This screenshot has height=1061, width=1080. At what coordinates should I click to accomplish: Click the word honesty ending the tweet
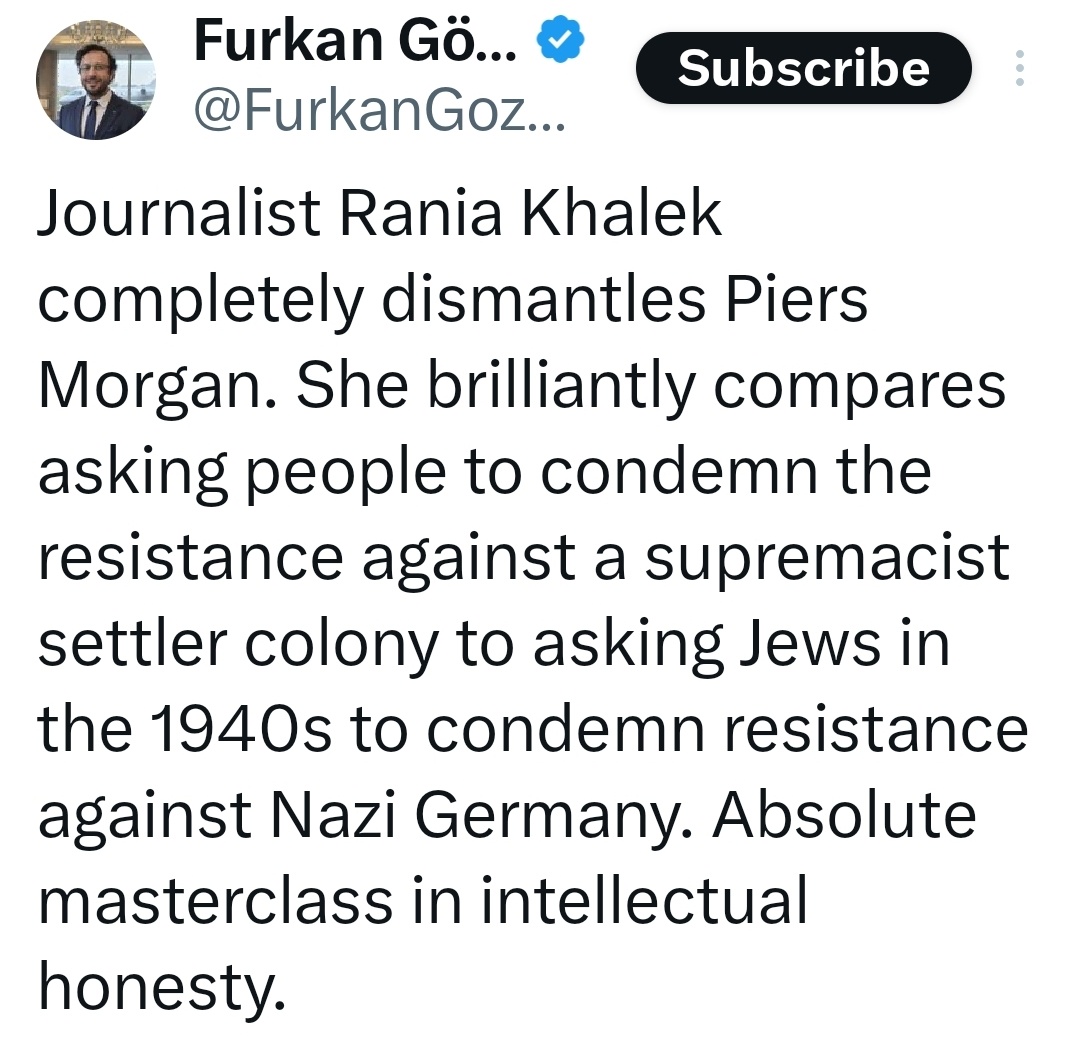[x=155, y=986]
